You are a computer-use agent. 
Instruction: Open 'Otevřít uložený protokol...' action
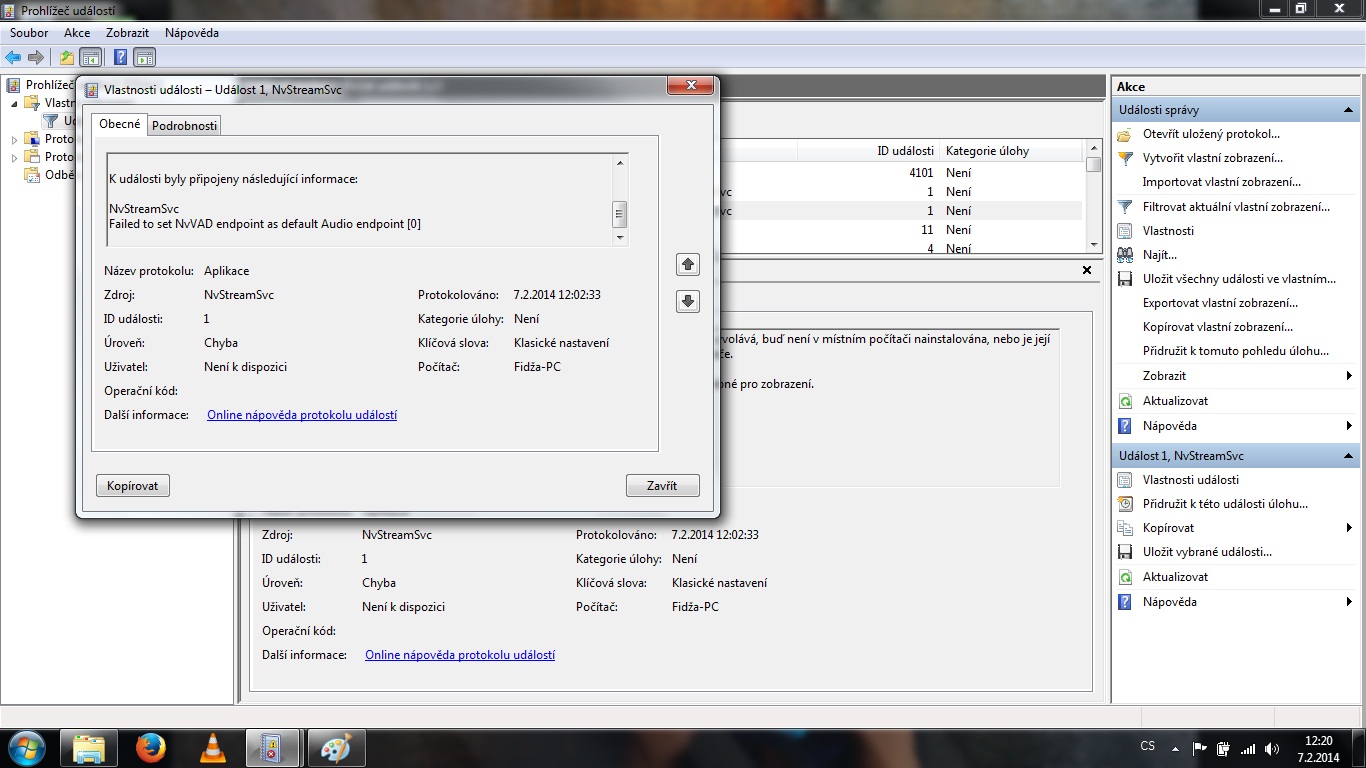1211,134
